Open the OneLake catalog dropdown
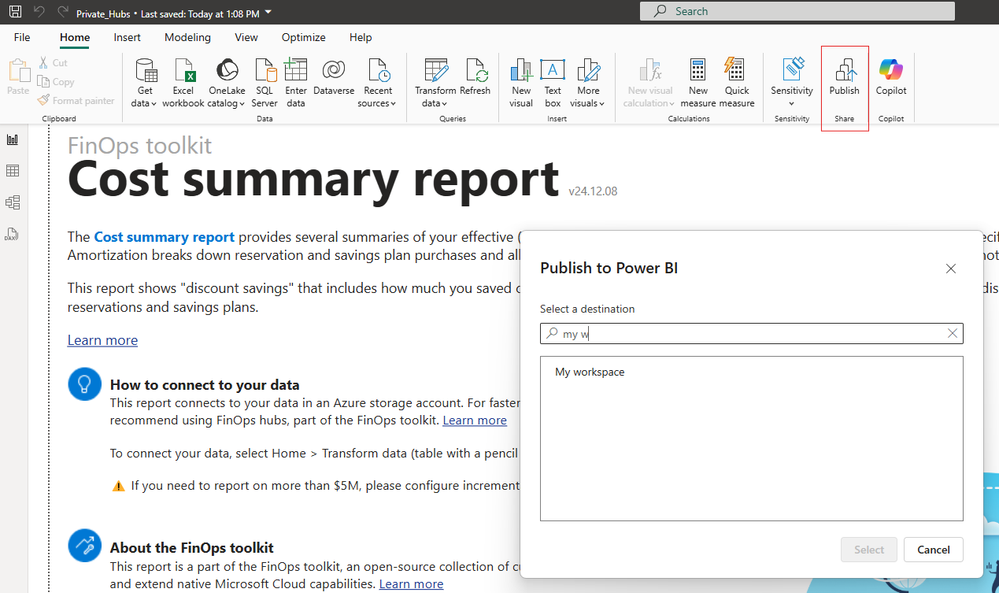The width and height of the screenshot is (999, 593). pyautogui.click(x=227, y=83)
